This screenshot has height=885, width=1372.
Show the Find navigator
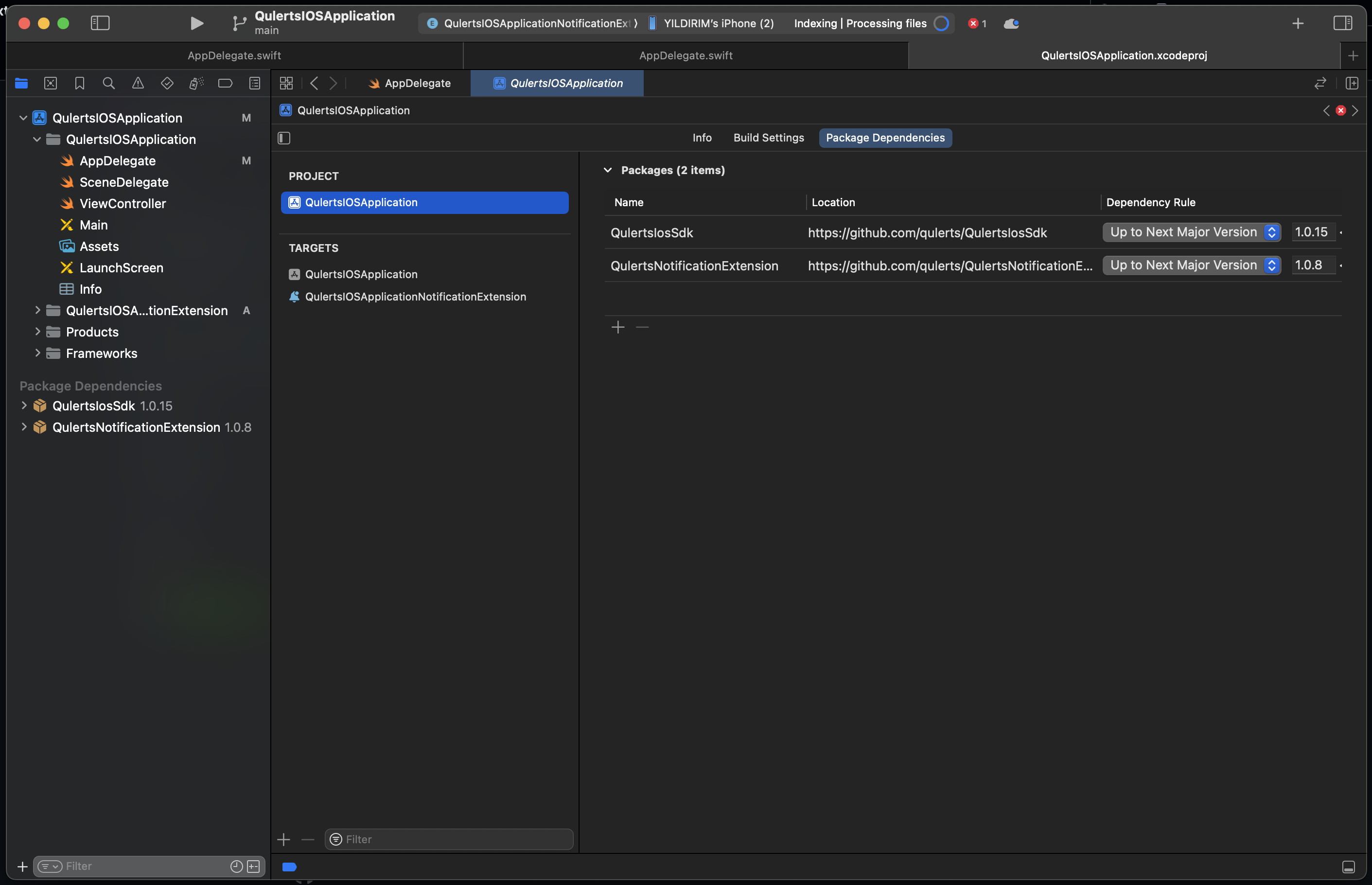108,83
